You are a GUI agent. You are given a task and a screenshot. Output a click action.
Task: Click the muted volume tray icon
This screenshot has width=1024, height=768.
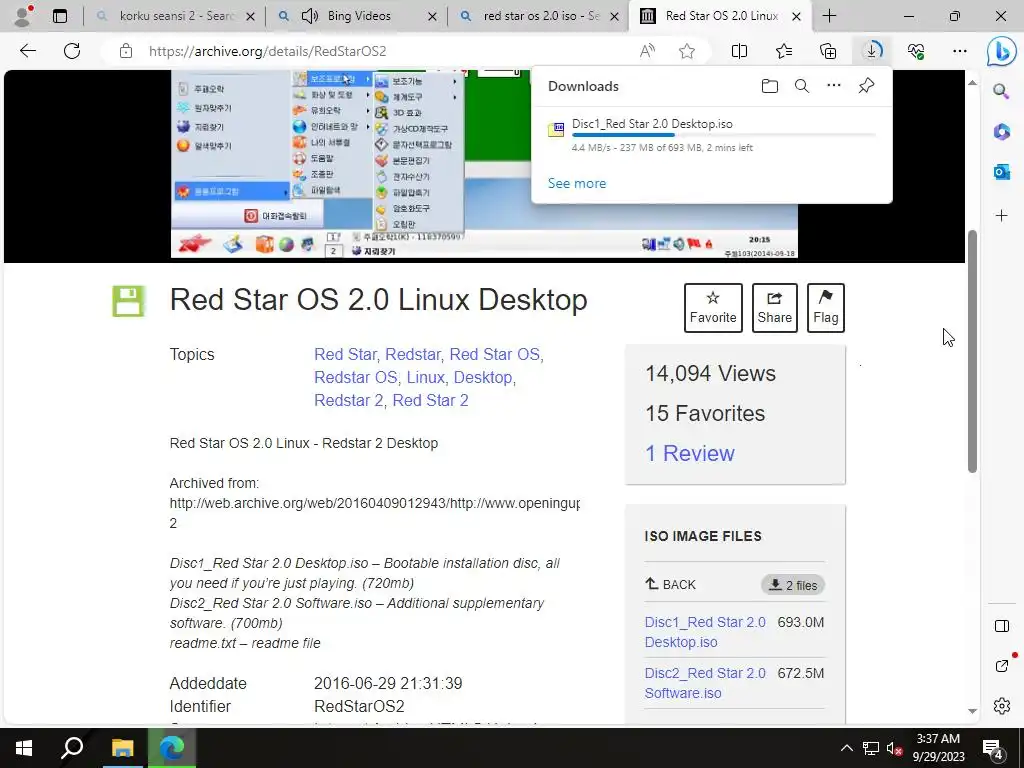[x=894, y=749]
